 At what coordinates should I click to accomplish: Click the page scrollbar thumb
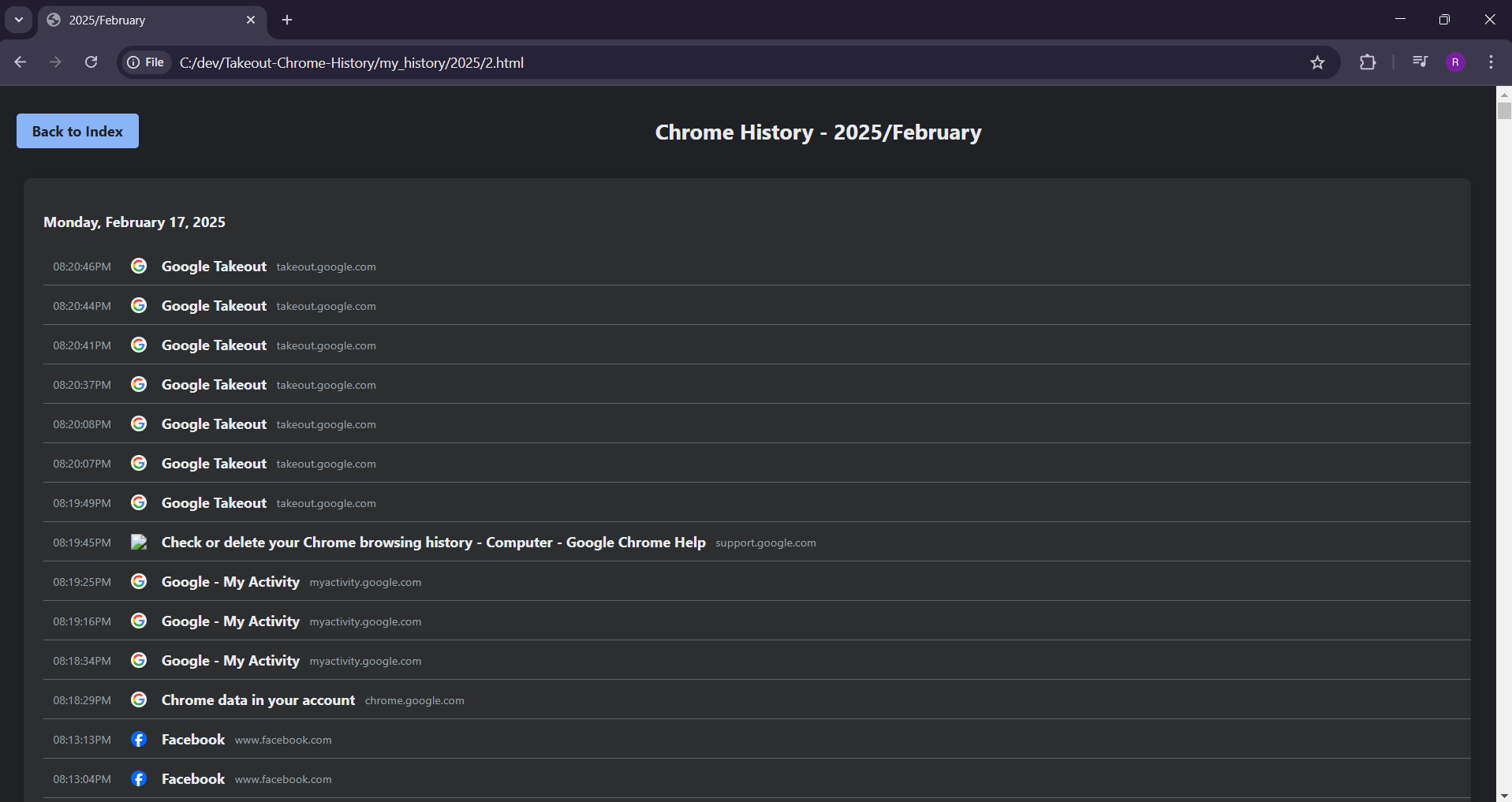pos(1504,110)
